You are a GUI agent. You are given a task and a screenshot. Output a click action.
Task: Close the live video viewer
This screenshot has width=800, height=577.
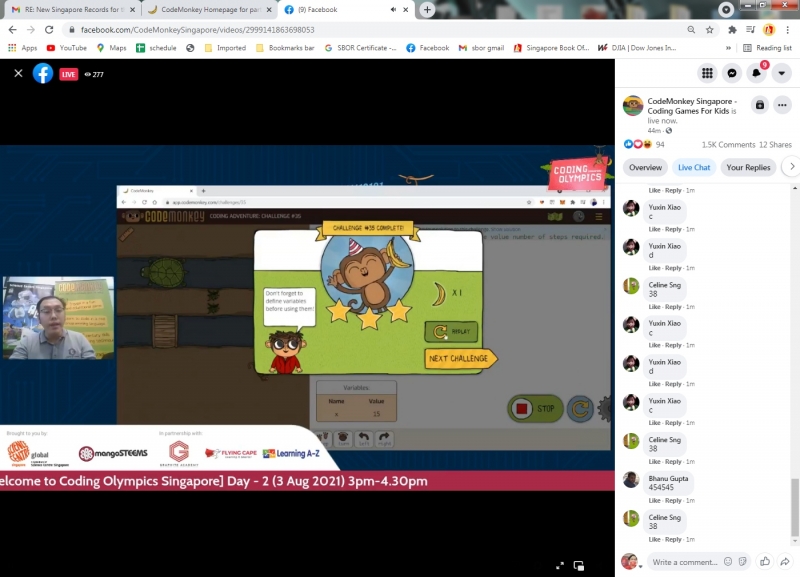point(18,74)
